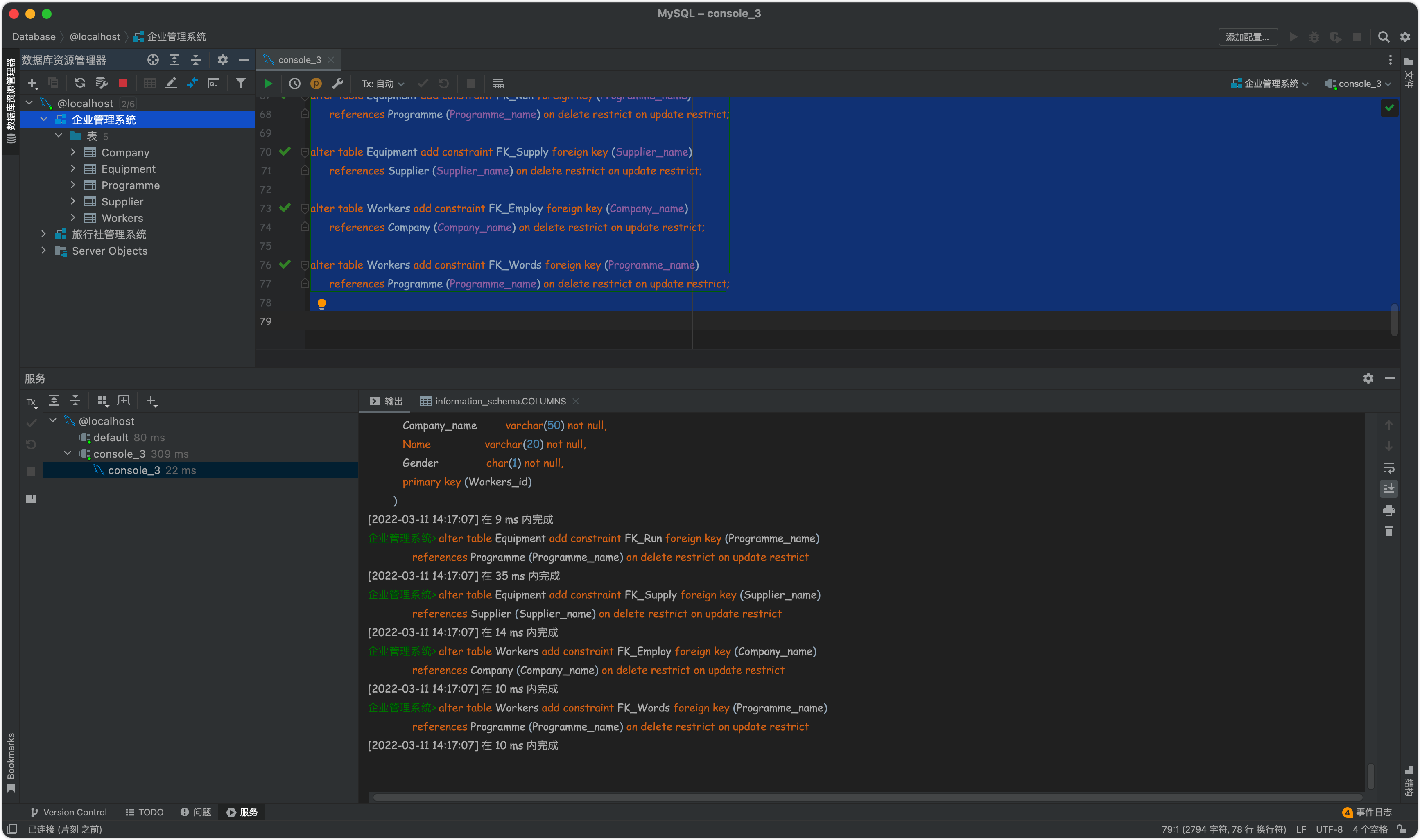Open the 问题 problems tool window
1420x840 pixels.
196,812
